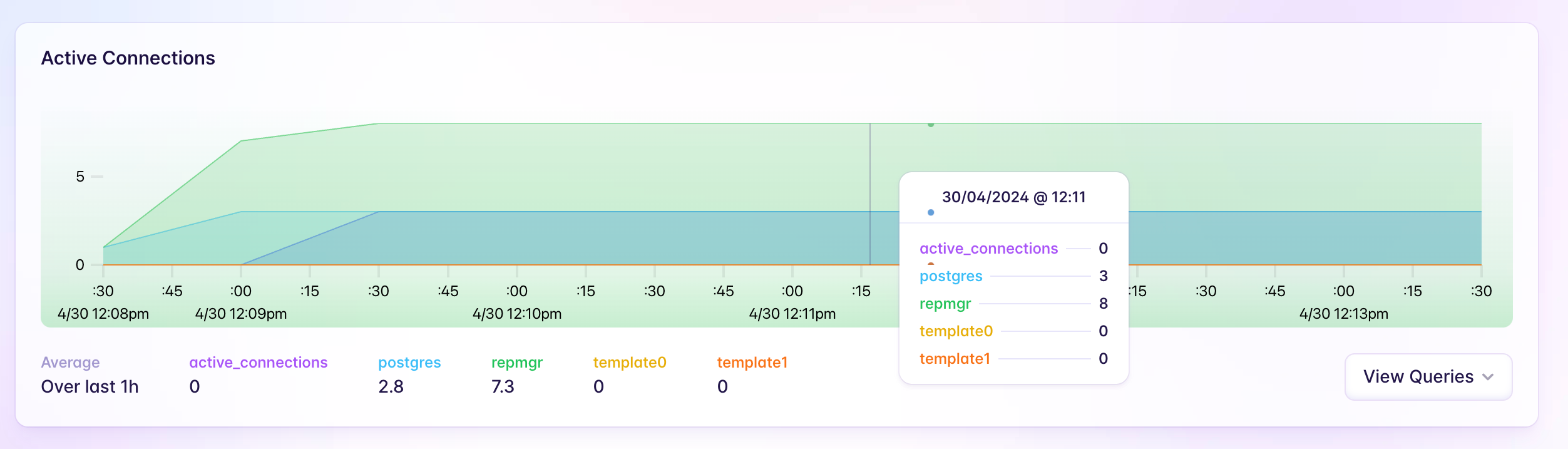Image resolution: width=1568 pixels, height=449 pixels.
Task: Click the chevron arrow beside View Queries
Action: pyautogui.click(x=1489, y=377)
